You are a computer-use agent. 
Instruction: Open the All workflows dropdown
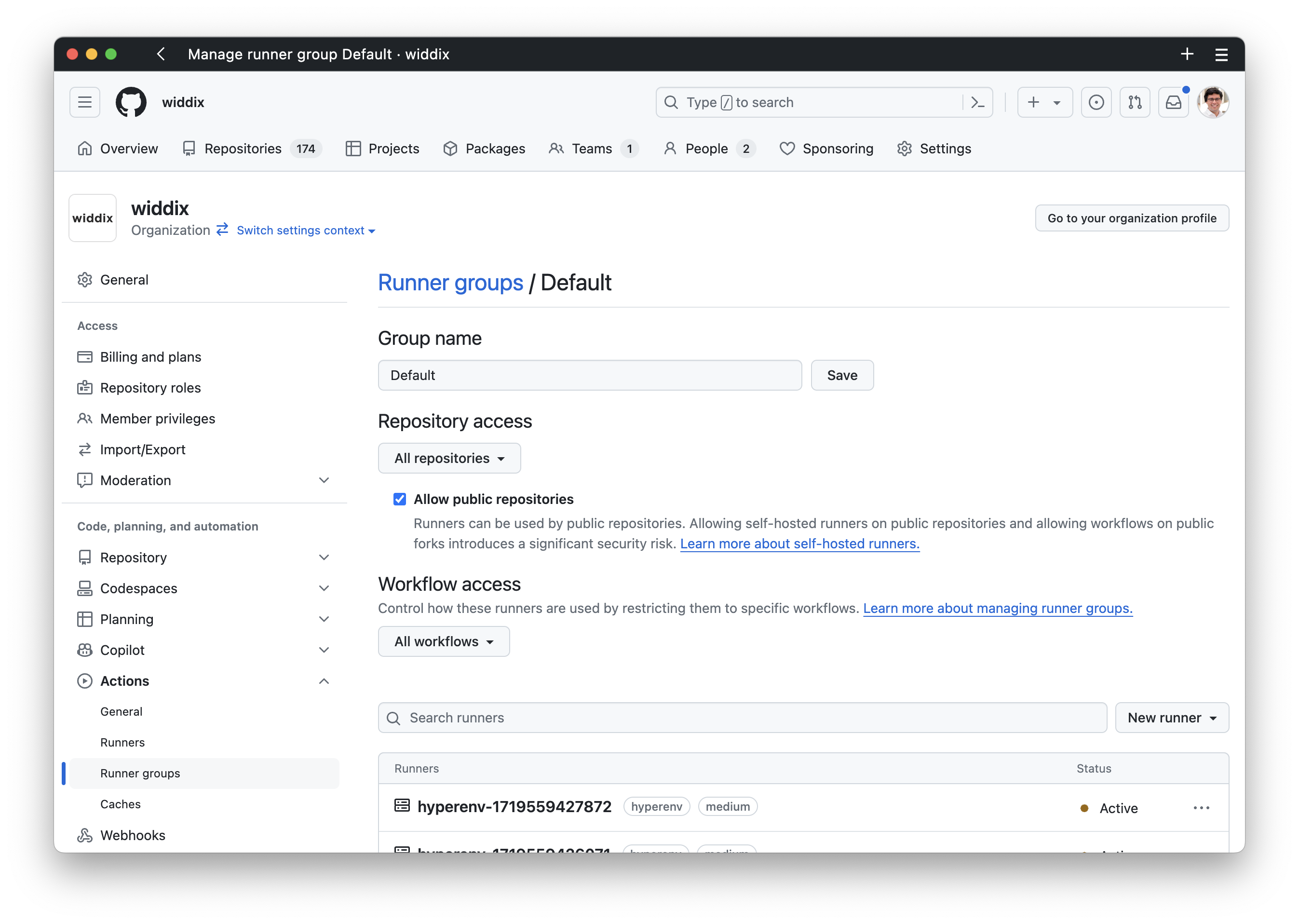444,641
